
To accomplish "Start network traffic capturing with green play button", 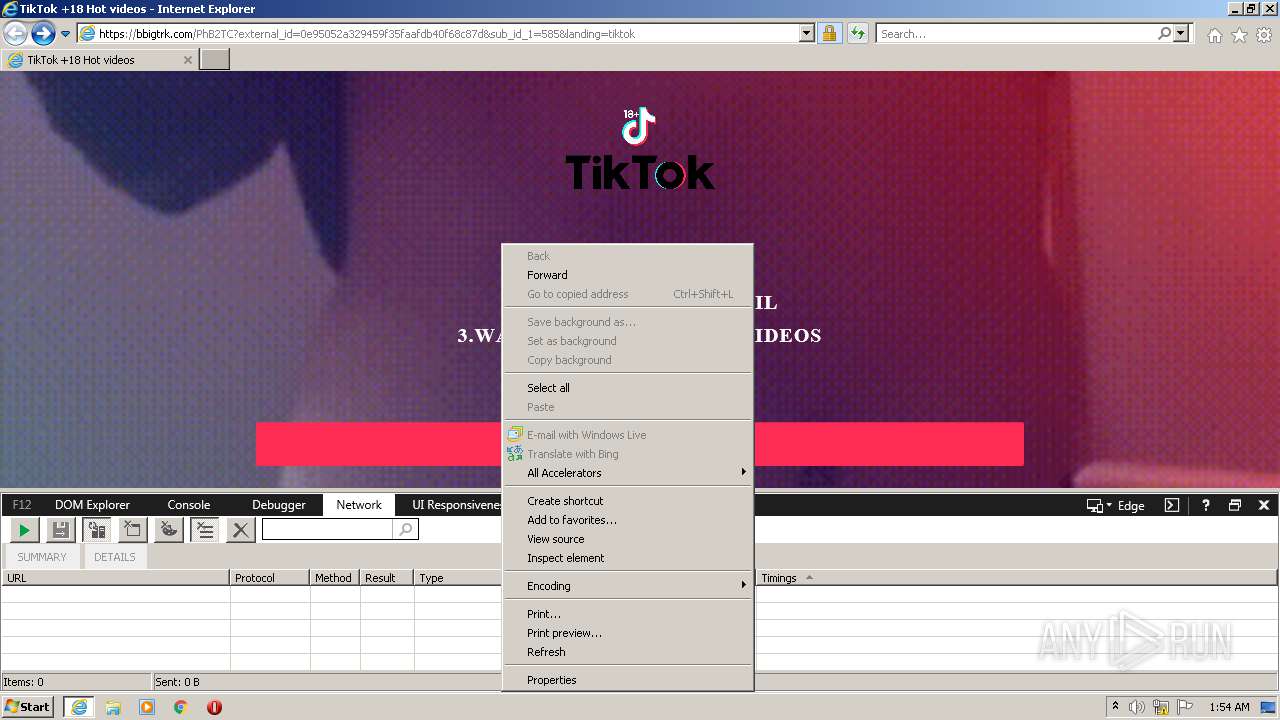I will tap(24, 530).
